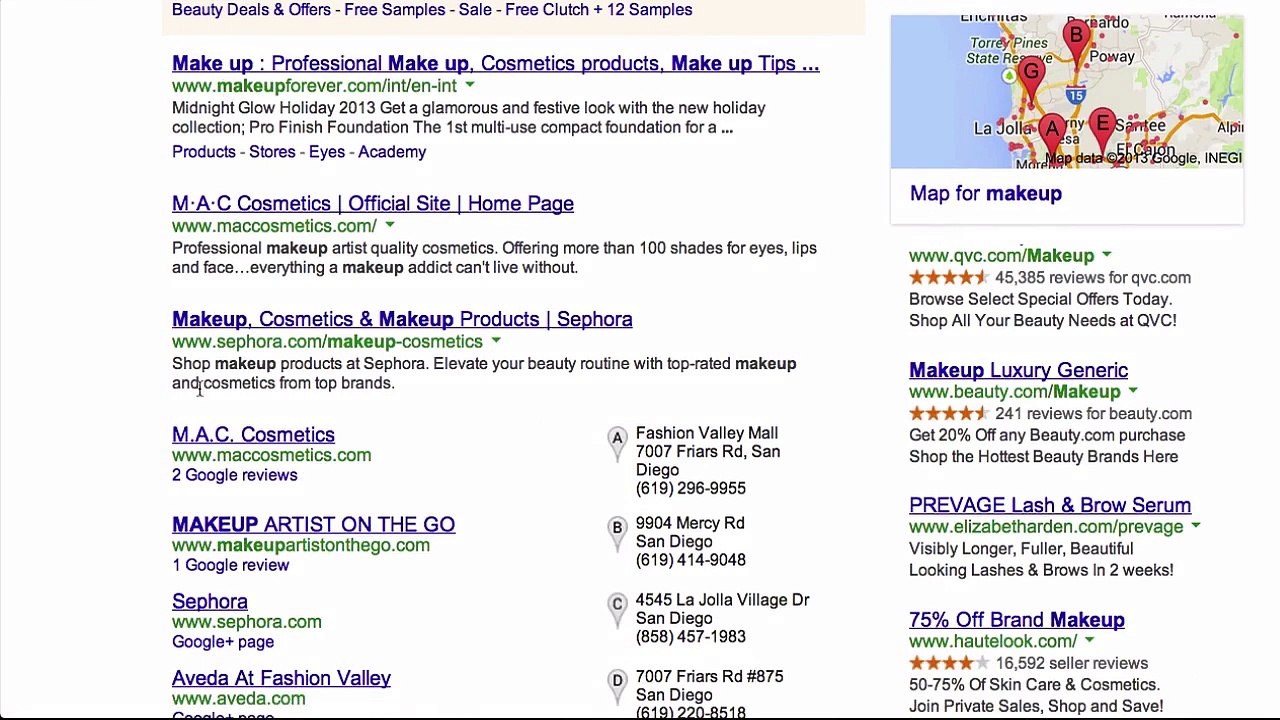Select red marker G on the map thumbnail
This screenshot has height=720, width=1280.
pyautogui.click(x=1031, y=77)
